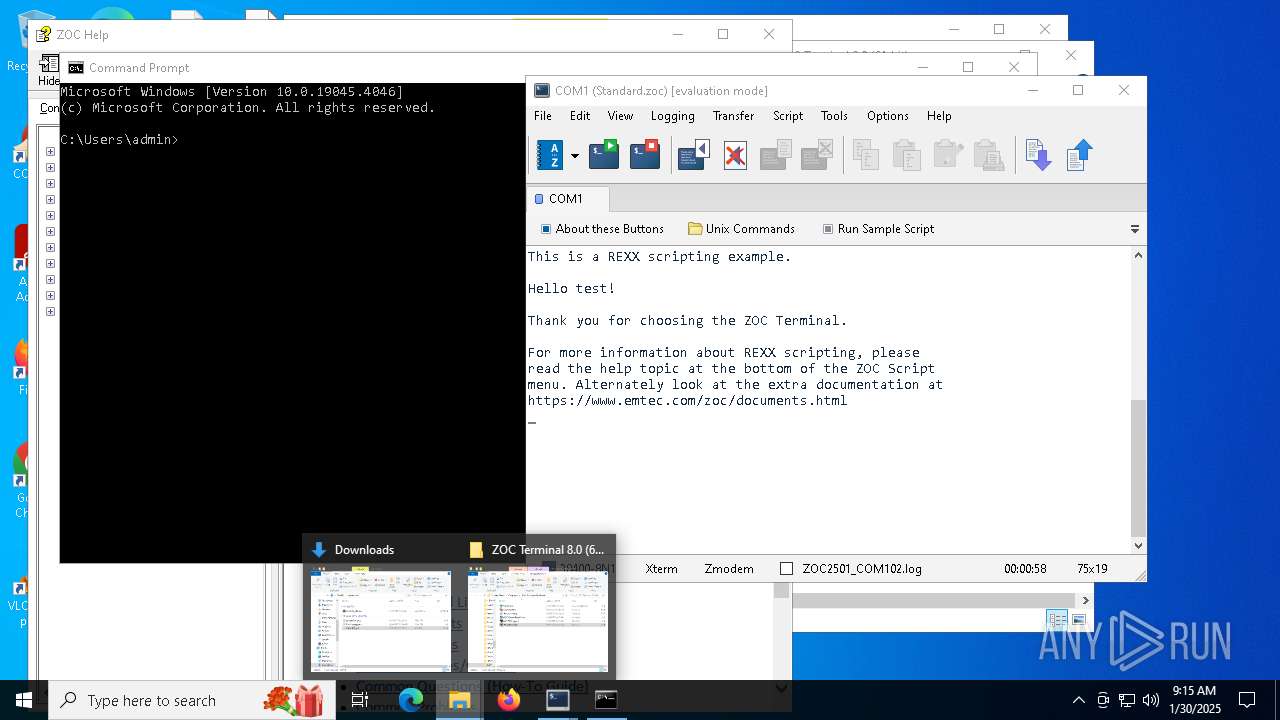Open the network tray icon

click(1127, 700)
